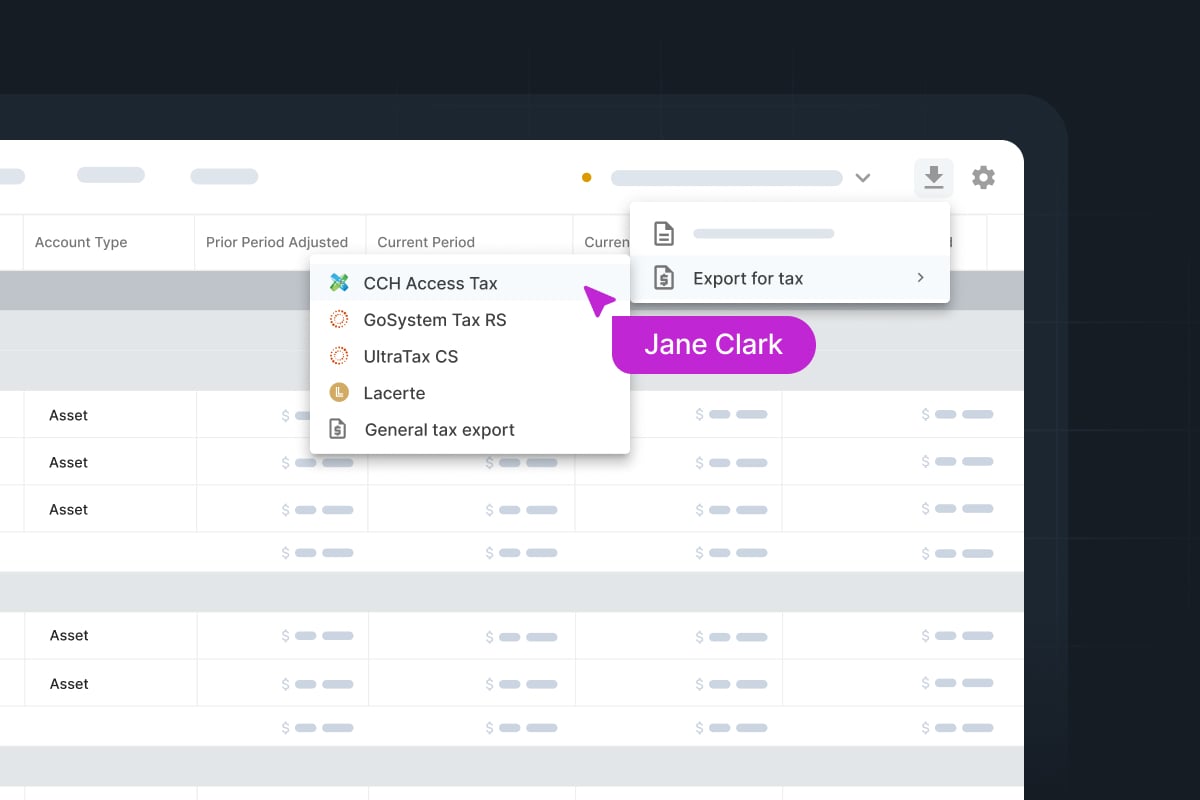Screen dimensions: 1200x800
Task: Click the Account Type column header
Action: point(81,242)
